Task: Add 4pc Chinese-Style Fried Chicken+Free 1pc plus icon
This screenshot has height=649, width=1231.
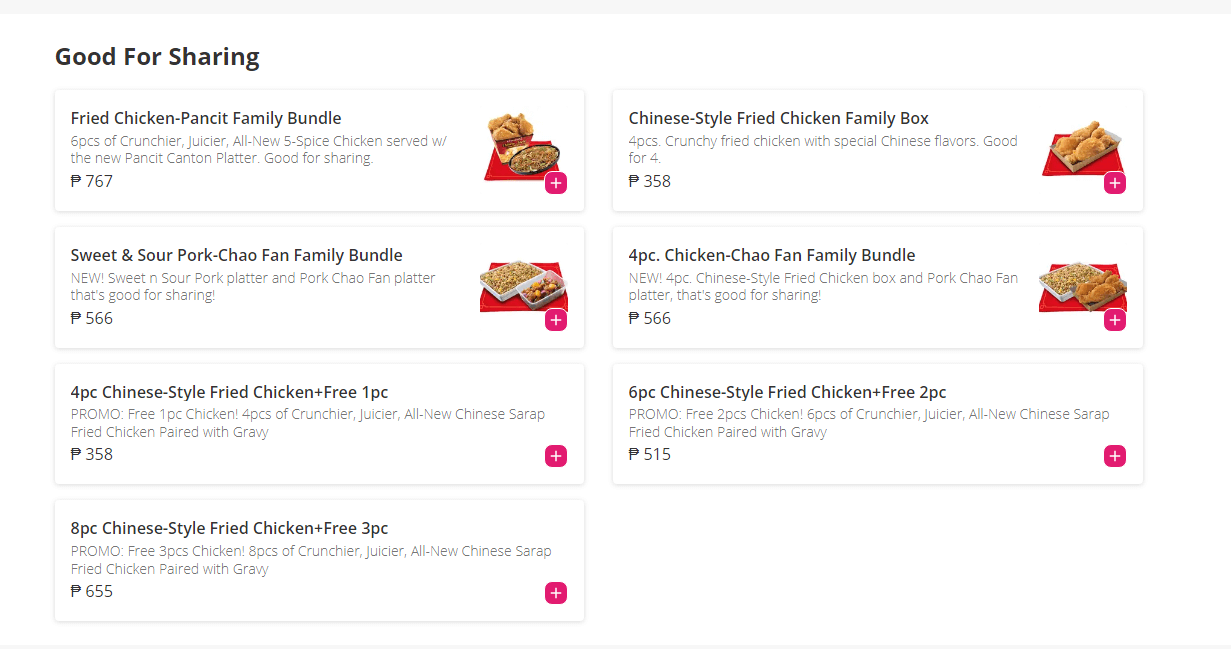Action: click(x=556, y=456)
